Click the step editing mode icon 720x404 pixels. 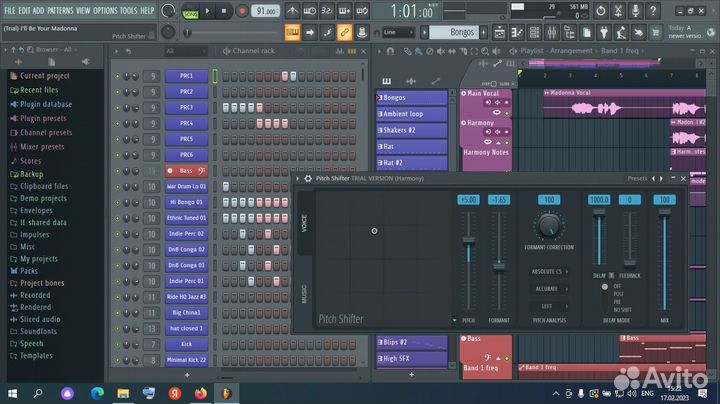(x=327, y=32)
